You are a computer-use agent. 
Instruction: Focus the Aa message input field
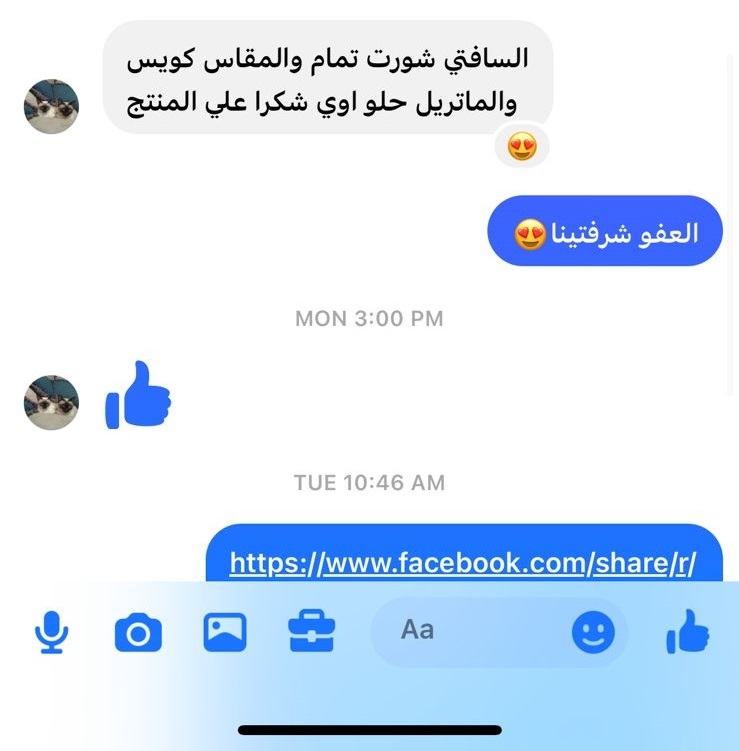pos(498,632)
